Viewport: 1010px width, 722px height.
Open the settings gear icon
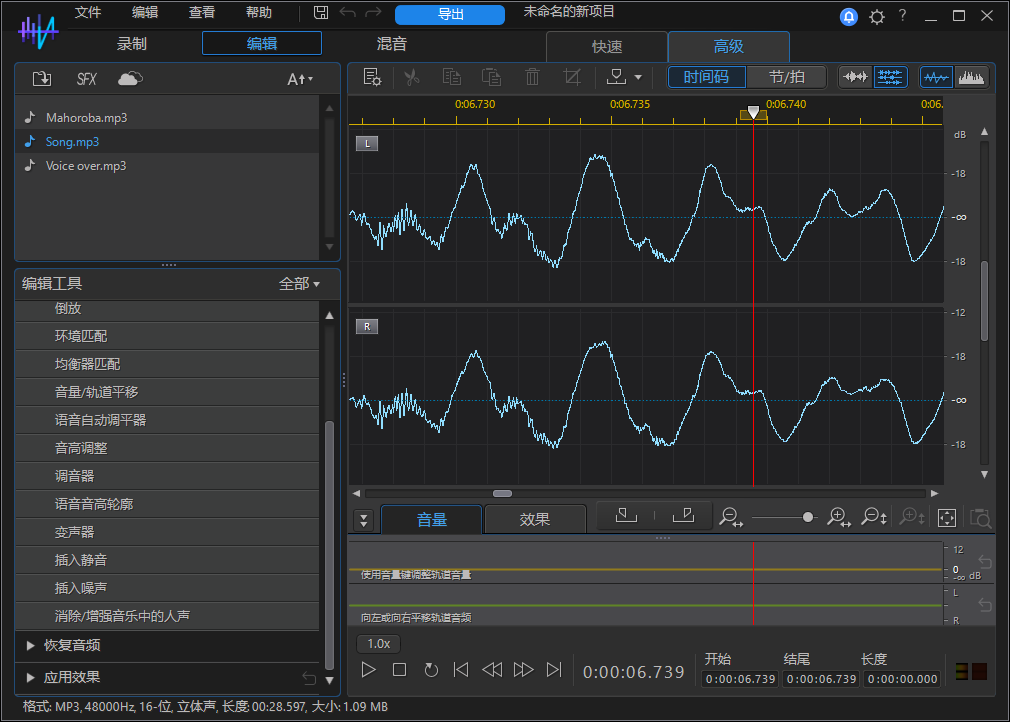pos(877,16)
